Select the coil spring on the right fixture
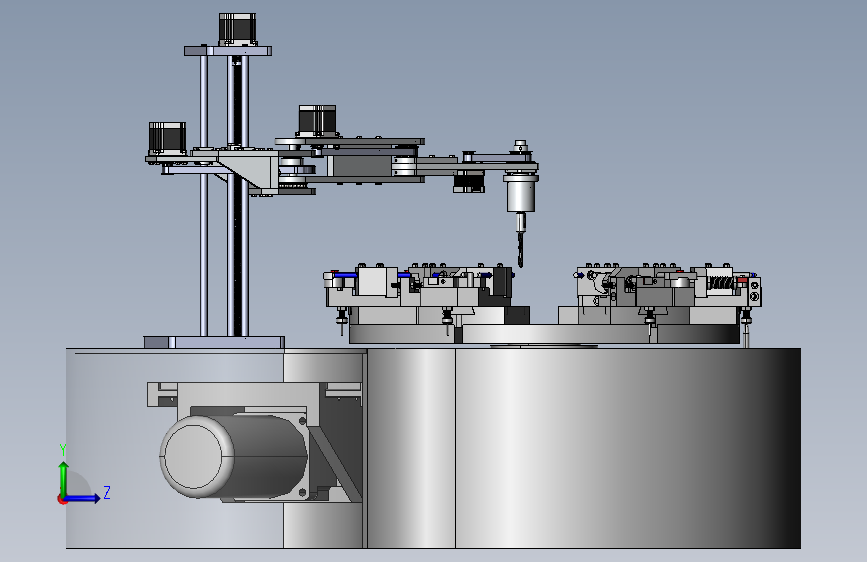Screen dimensions: 867x562 (720, 283)
